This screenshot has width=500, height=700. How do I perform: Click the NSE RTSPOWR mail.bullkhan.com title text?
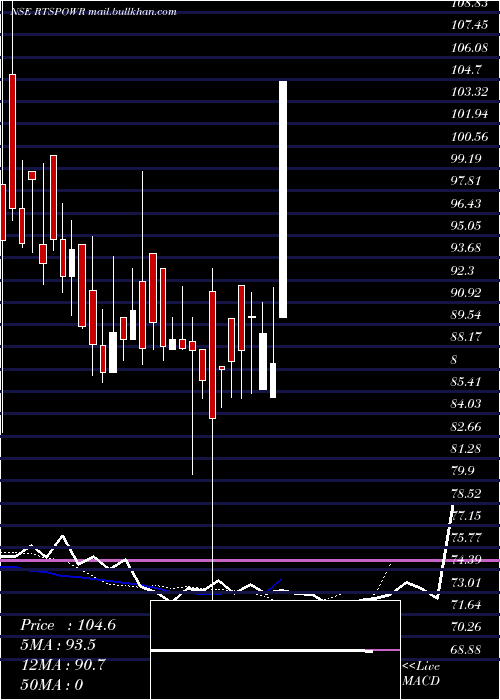pos(92,12)
